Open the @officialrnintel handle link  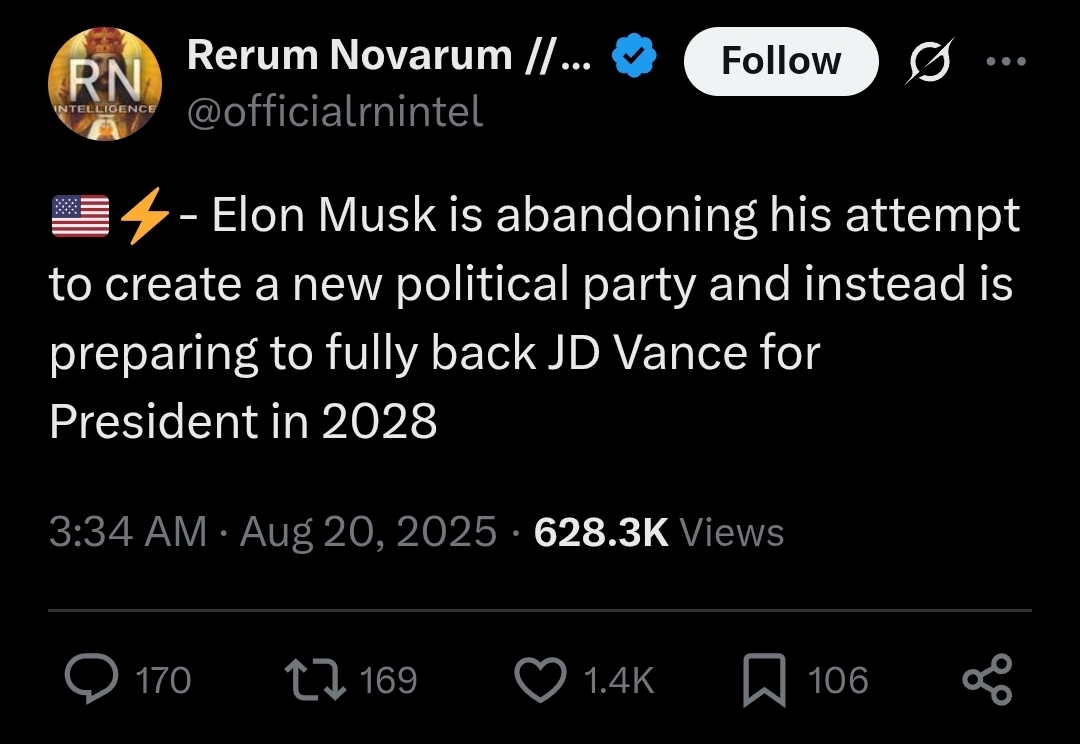pyautogui.click(x=335, y=112)
